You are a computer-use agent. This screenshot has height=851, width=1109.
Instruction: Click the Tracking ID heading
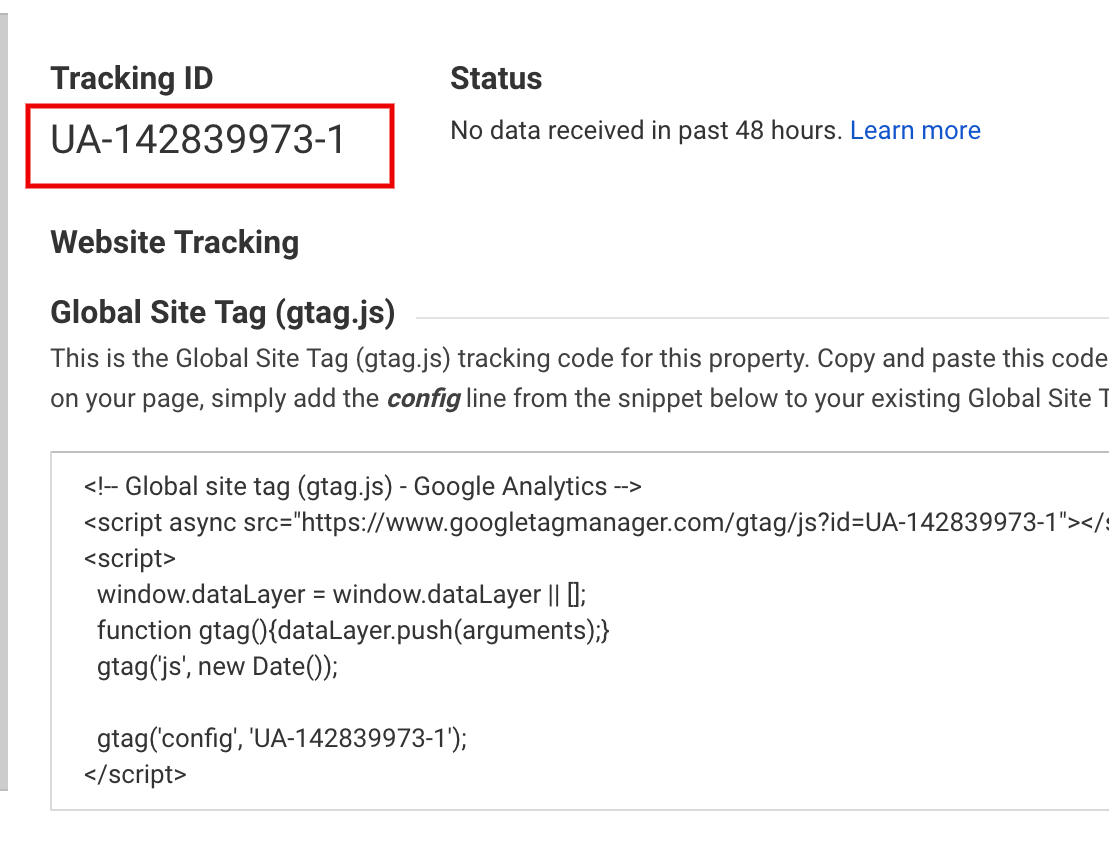130,77
